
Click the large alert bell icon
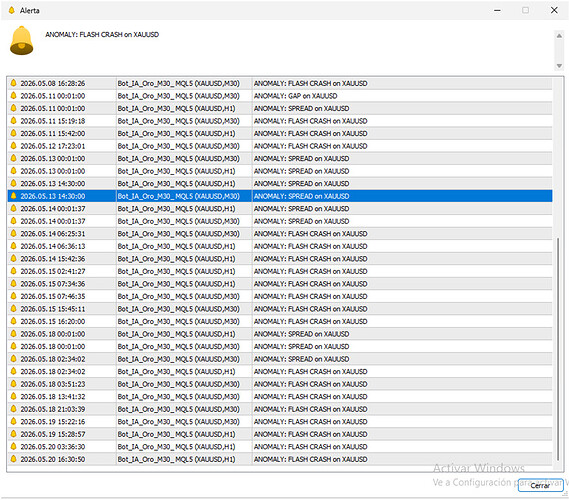(x=21, y=40)
